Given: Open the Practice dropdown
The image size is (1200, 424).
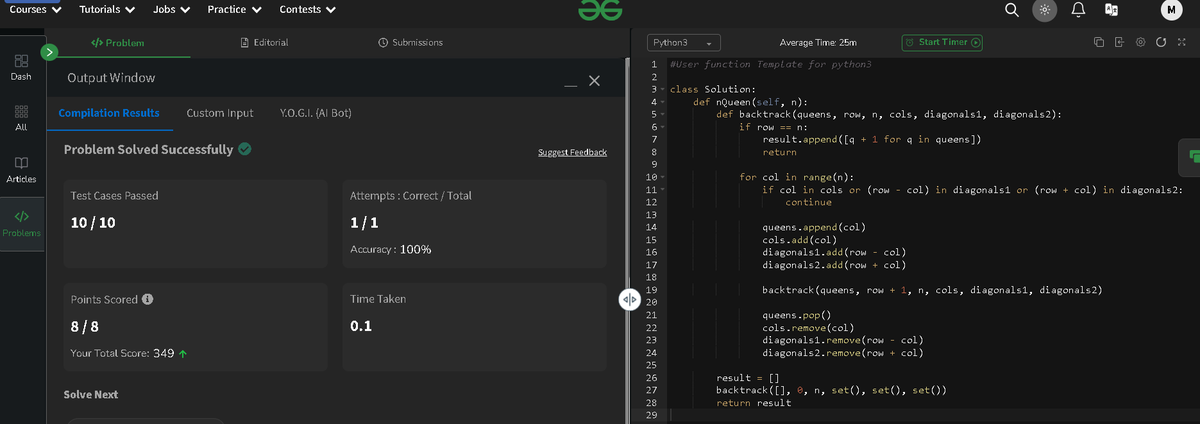Looking at the screenshot, I should [235, 9].
